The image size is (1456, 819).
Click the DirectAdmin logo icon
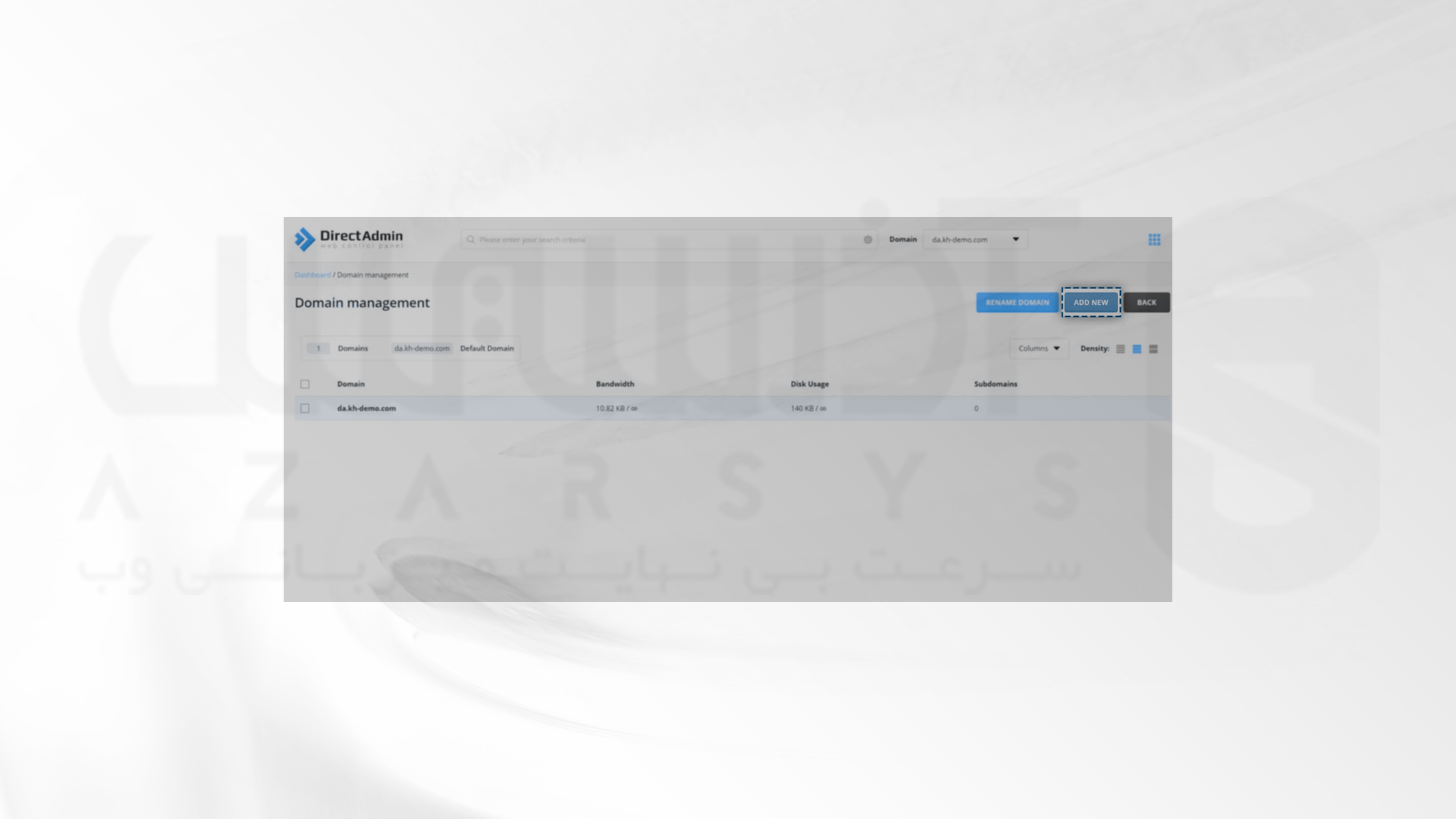304,238
